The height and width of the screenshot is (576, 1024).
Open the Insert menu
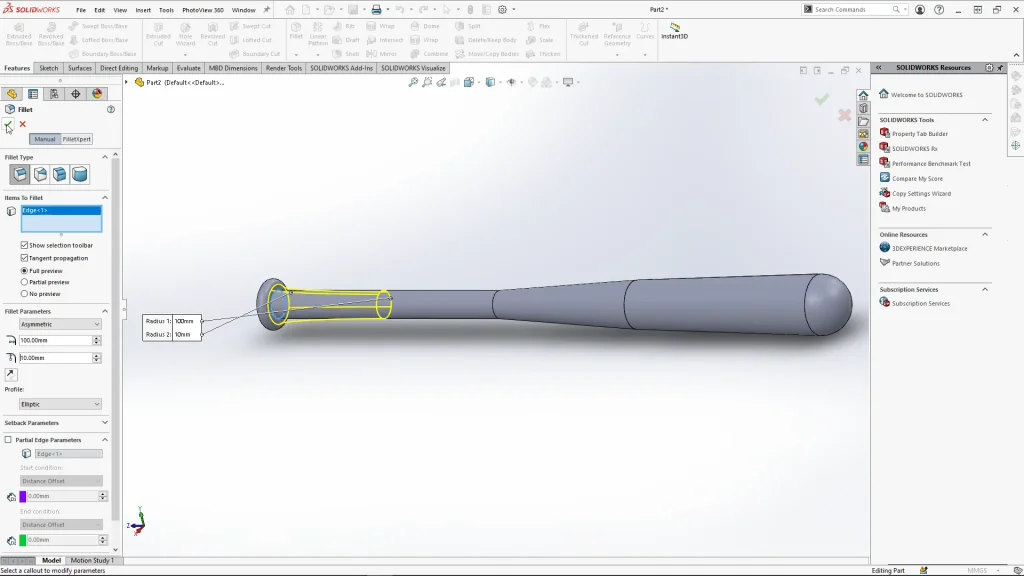pyautogui.click(x=144, y=10)
